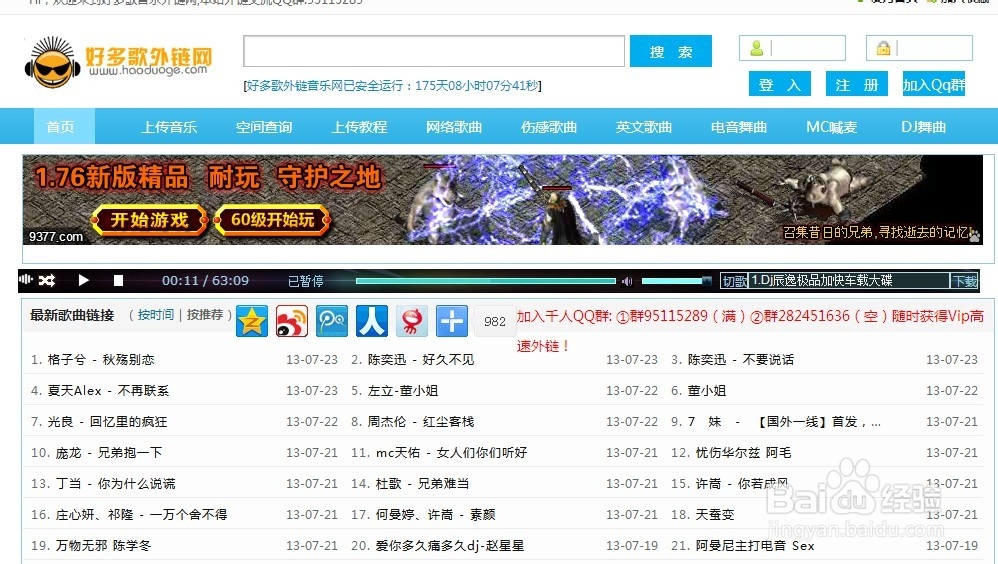Viewport: 998px width, 564px height.
Task: Stop playback with the square button
Action: click(118, 280)
